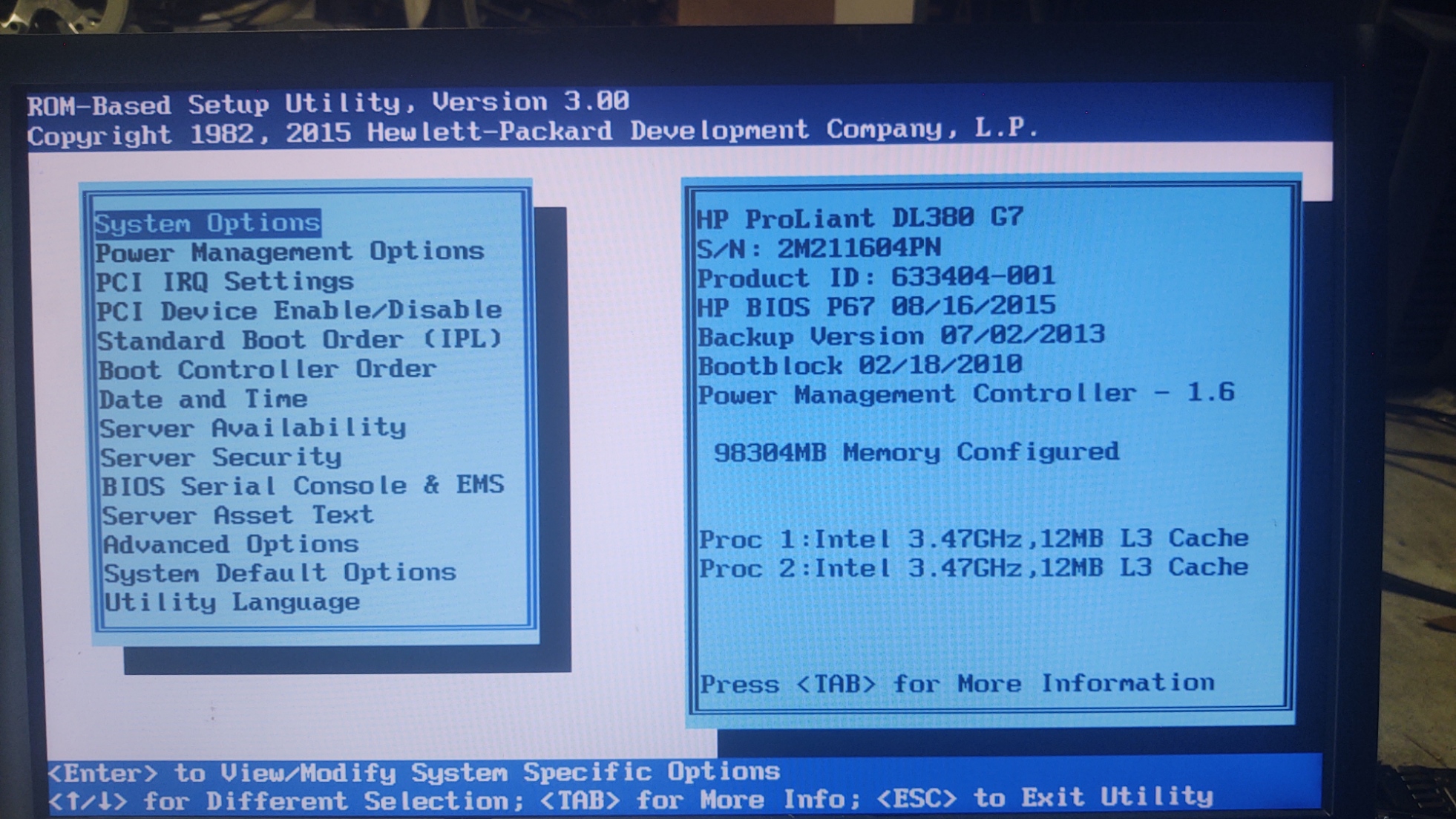Image resolution: width=1456 pixels, height=819 pixels.
Task: Choose Server Security option
Action: (221, 457)
